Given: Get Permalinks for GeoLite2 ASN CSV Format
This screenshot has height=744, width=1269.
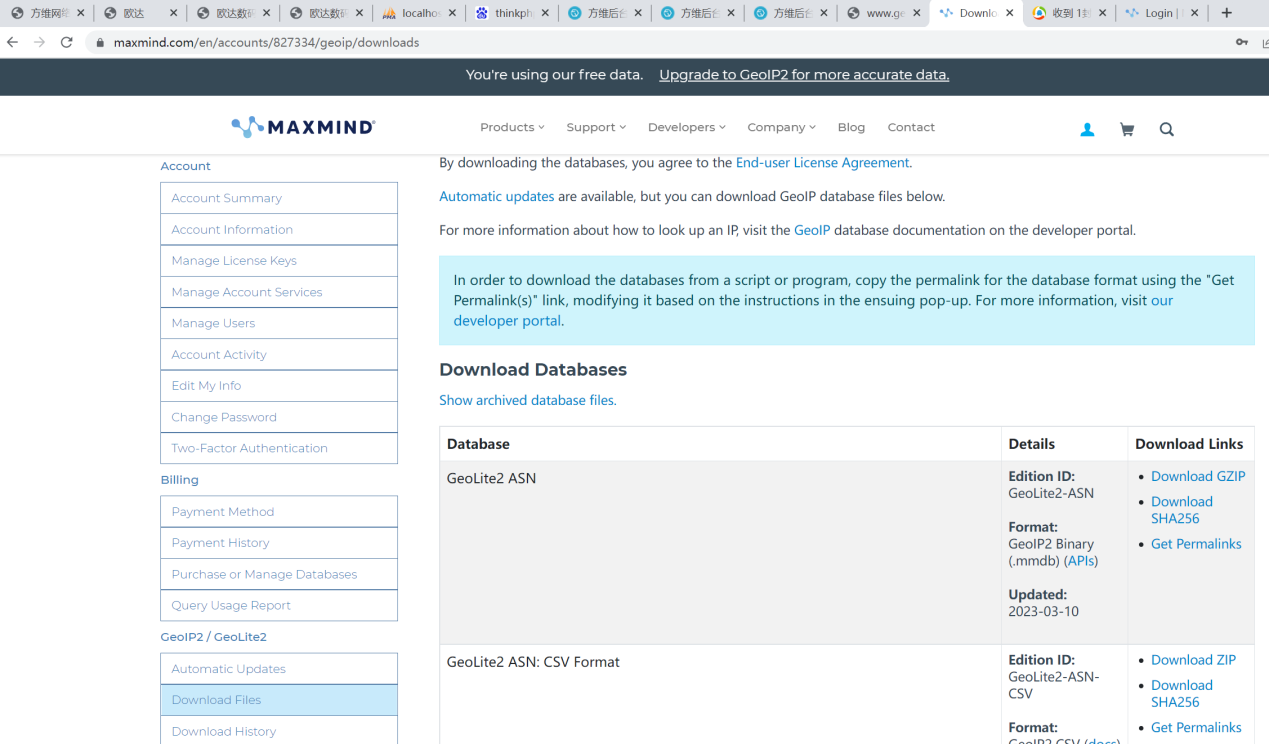Looking at the screenshot, I should [1196, 727].
